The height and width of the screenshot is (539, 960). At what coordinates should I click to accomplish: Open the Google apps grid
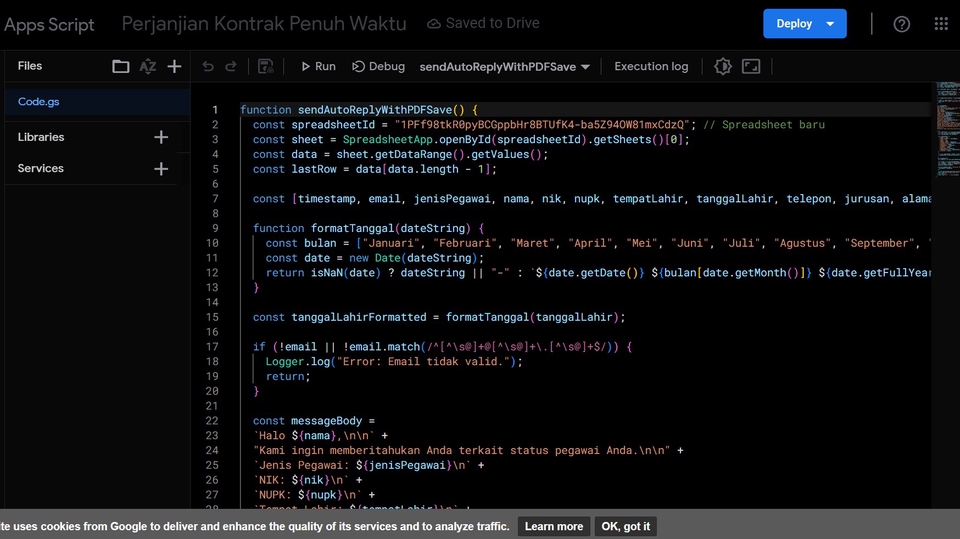point(941,24)
